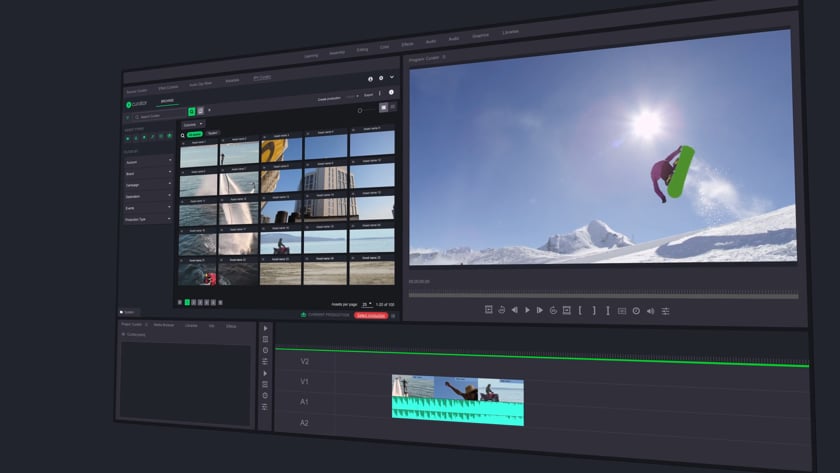
Task: Open the Project panel tab
Action: (132, 324)
